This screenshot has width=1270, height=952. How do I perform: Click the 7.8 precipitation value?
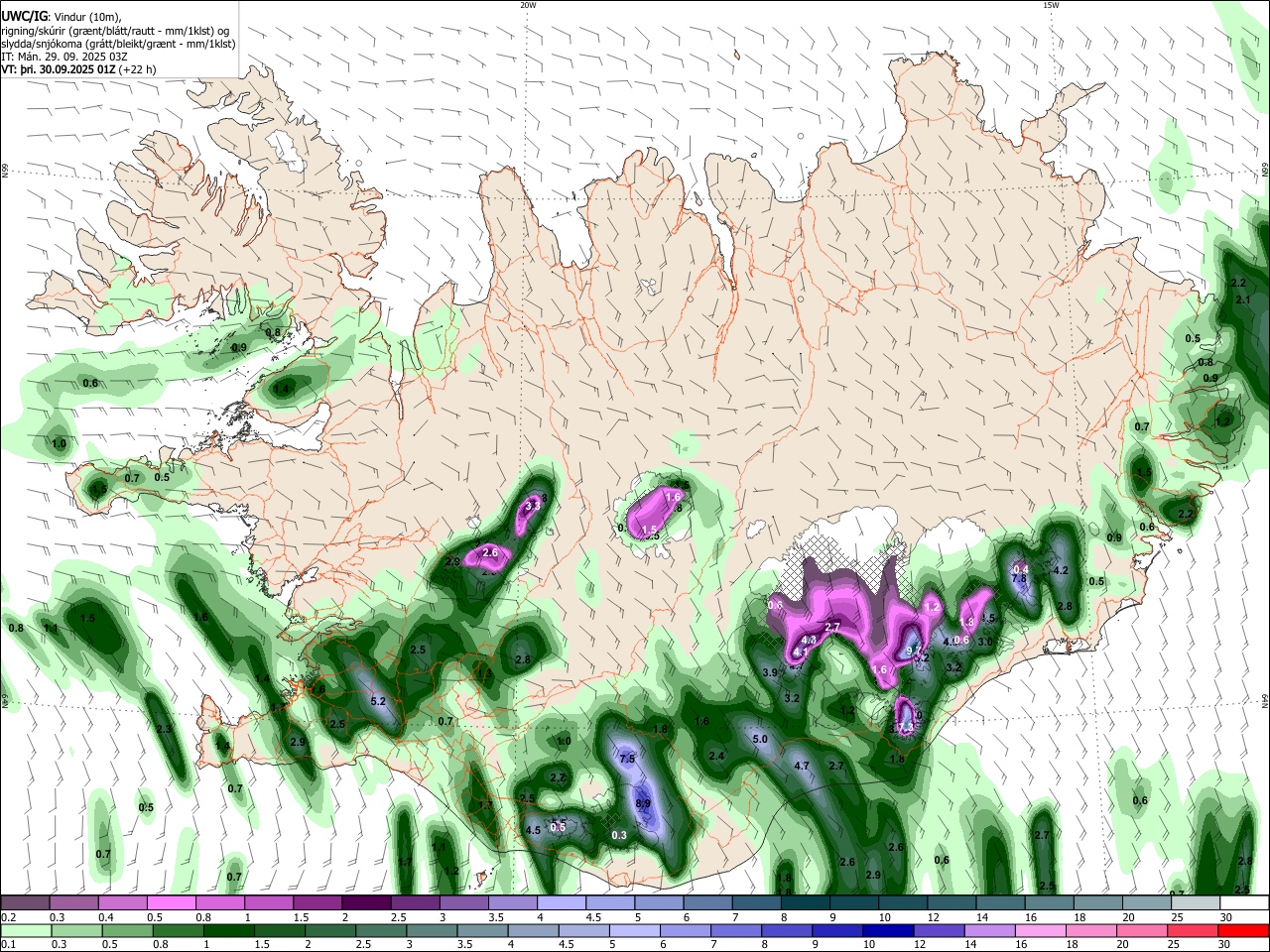(x=1018, y=578)
